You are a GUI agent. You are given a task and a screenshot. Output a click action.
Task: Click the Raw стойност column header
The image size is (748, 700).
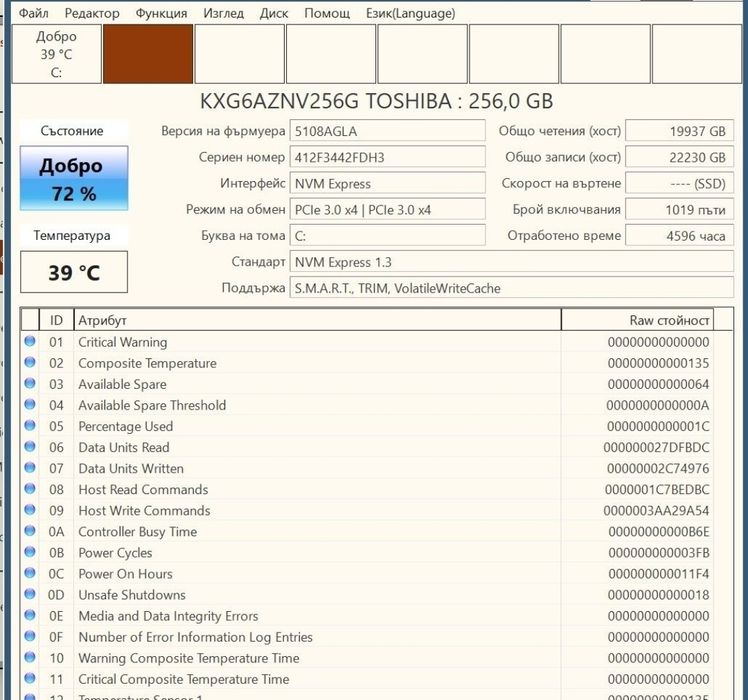tap(637, 320)
